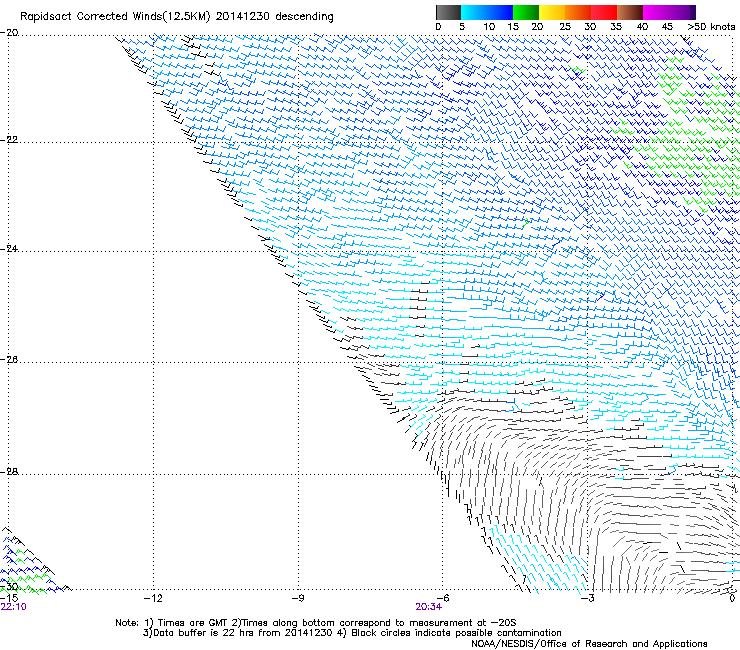Click the NOAA/NESDIS credit line

click(589, 644)
